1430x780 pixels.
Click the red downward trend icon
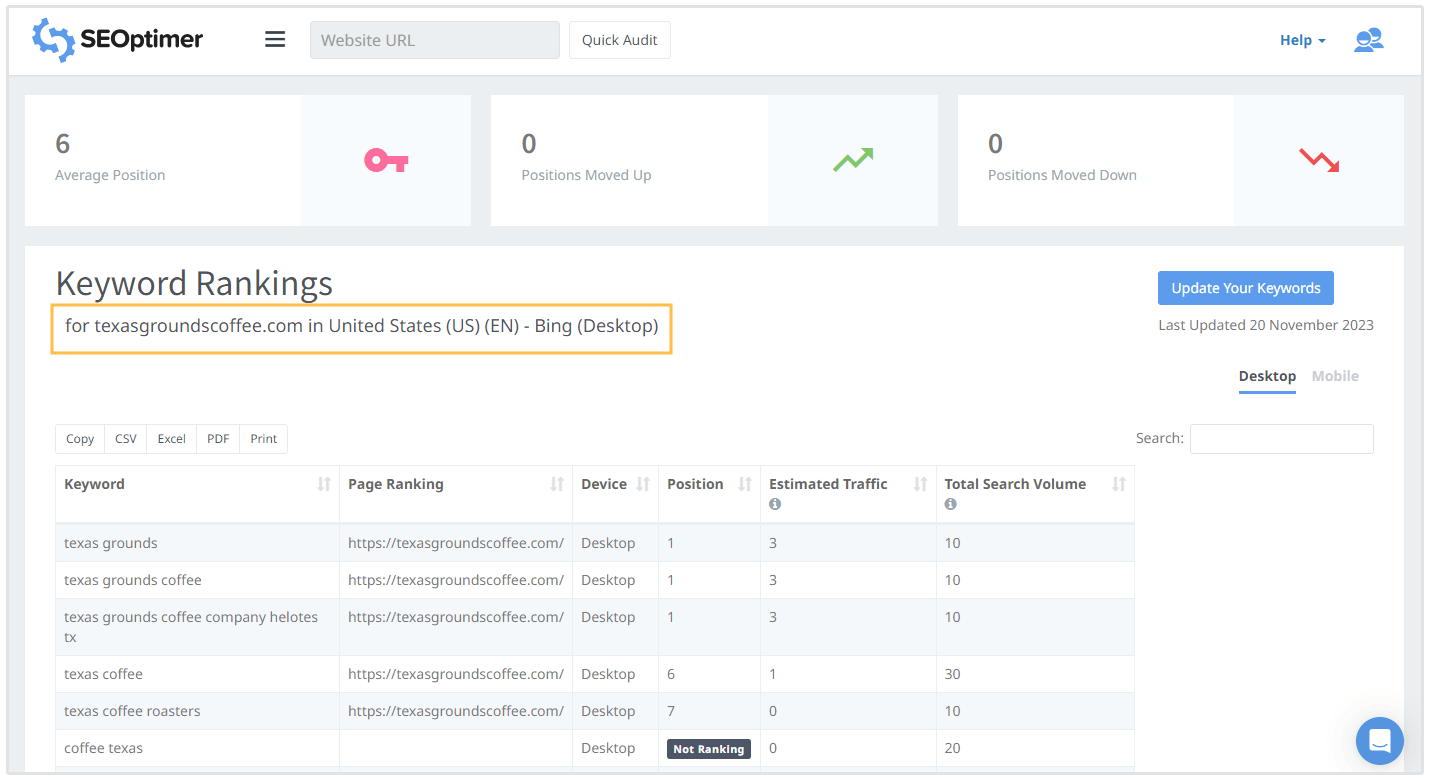pyautogui.click(x=1319, y=159)
